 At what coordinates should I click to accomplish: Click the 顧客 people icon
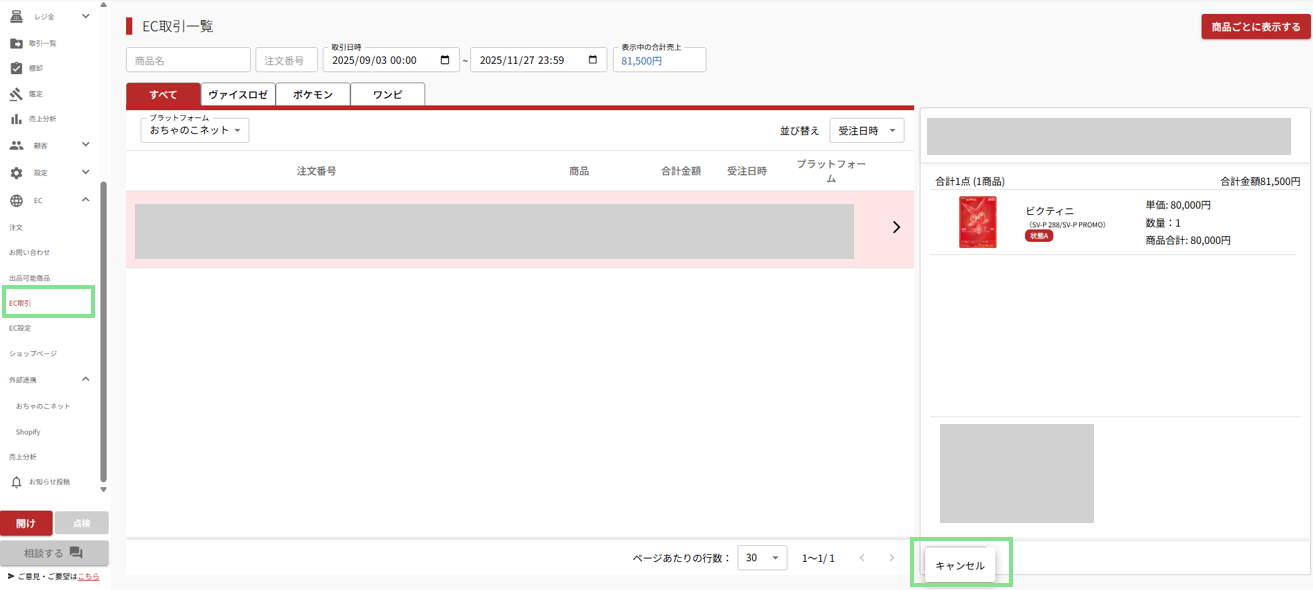click(16, 145)
